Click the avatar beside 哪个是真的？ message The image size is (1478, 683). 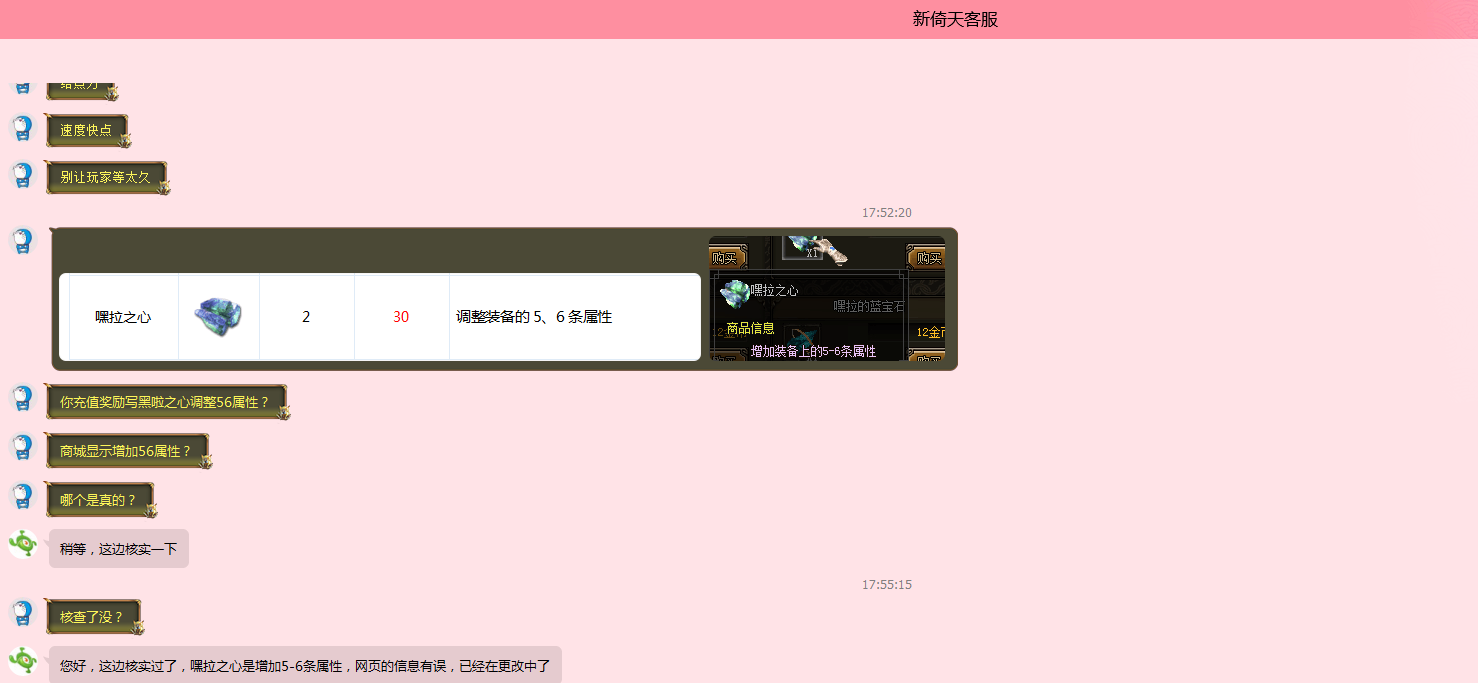22,496
